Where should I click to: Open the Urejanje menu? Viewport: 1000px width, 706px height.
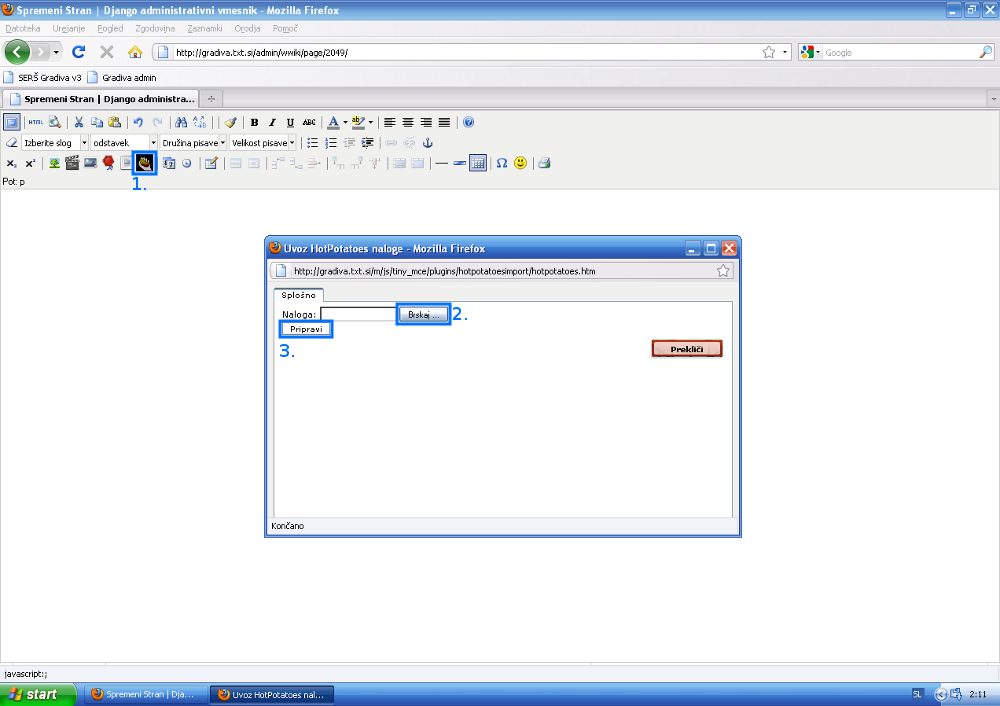click(x=69, y=29)
